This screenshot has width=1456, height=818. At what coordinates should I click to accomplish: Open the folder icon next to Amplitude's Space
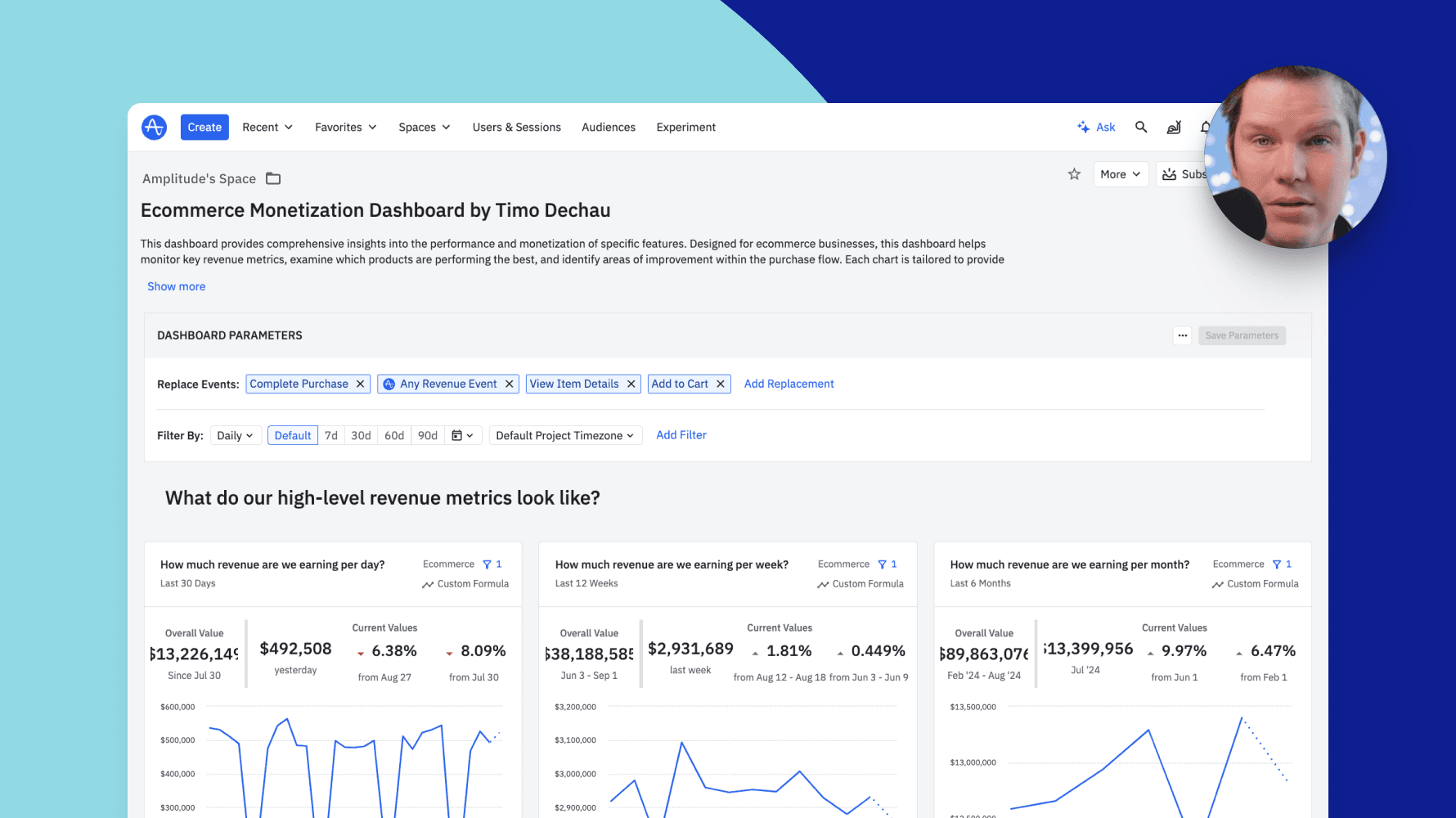[272, 178]
